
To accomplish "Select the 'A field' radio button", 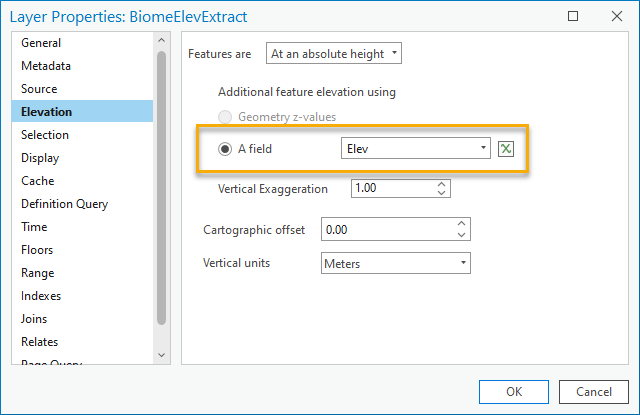I will 225,149.
